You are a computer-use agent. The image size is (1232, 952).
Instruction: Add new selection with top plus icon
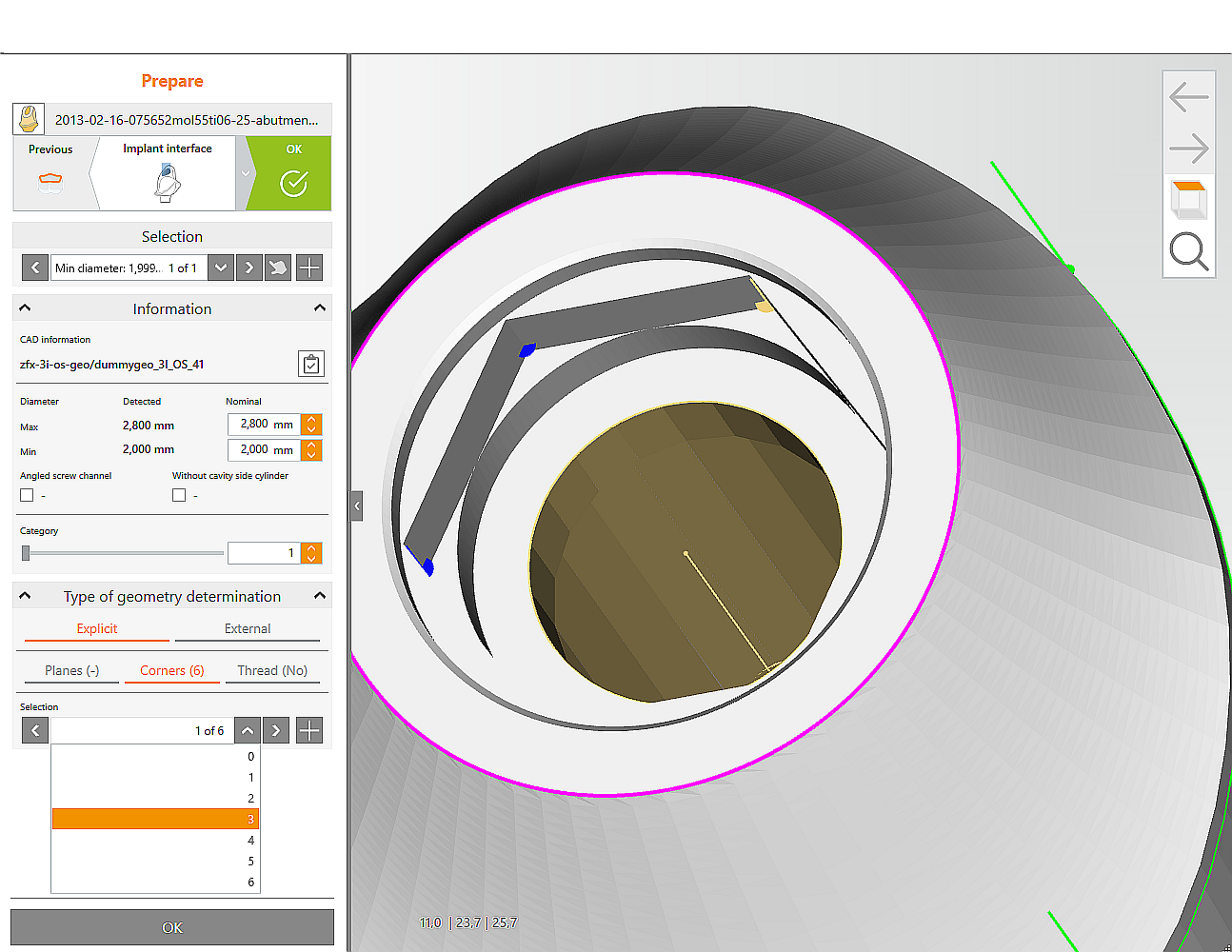tap(309, 268)
